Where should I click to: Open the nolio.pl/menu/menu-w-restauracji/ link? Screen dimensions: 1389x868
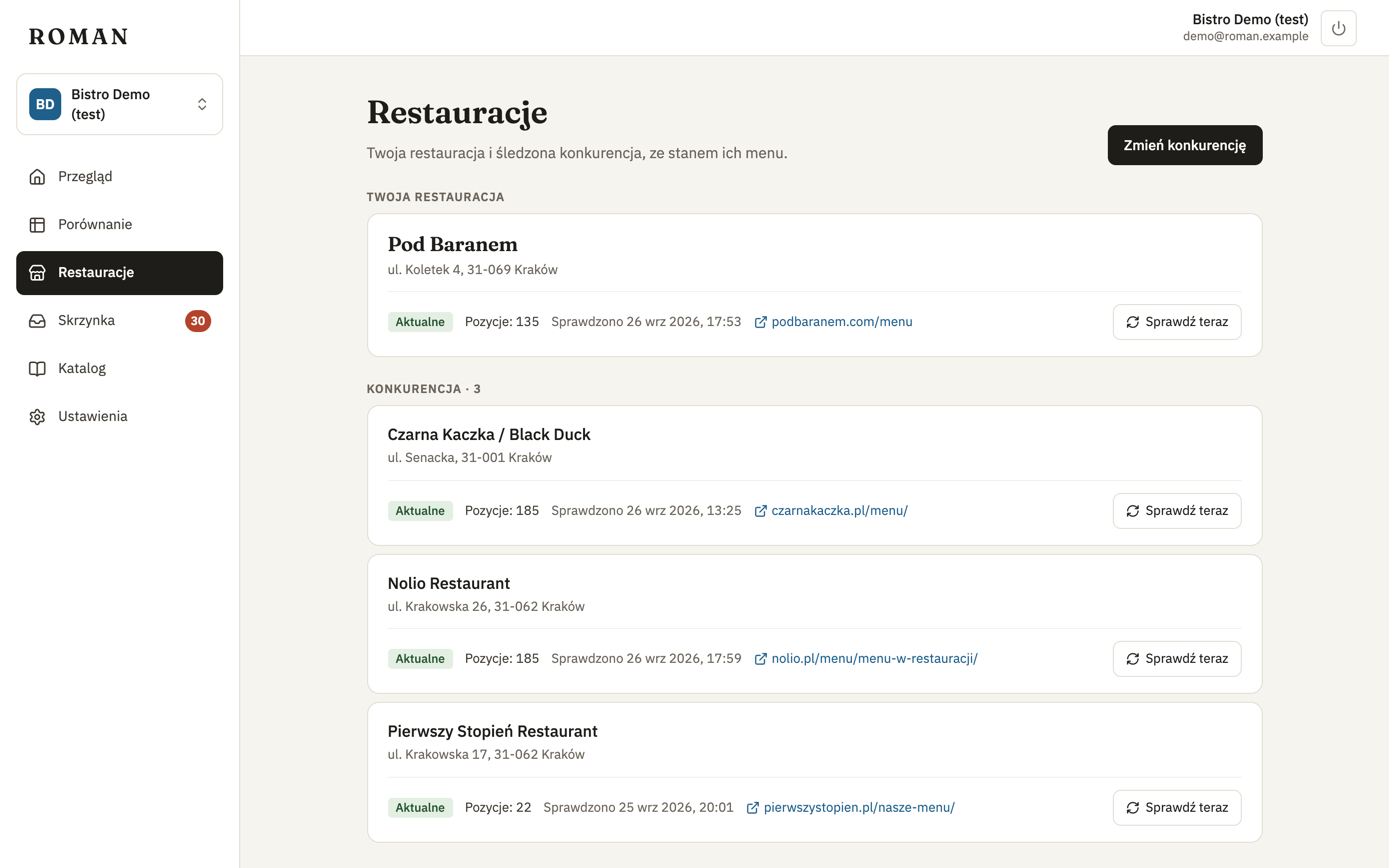coord(875,659)
